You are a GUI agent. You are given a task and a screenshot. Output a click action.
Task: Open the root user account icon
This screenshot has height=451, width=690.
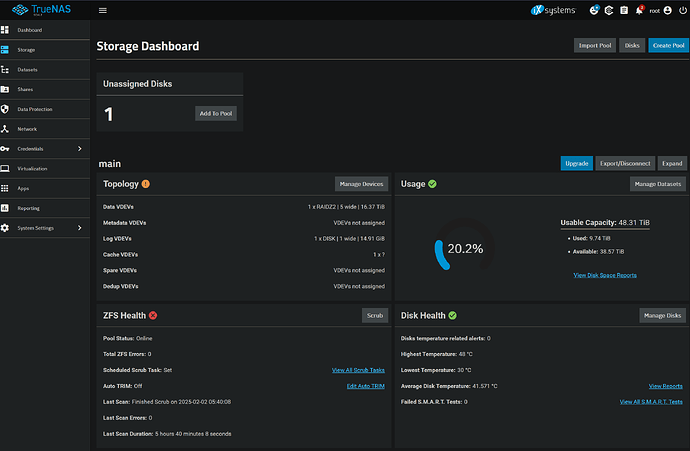[668, 11]
